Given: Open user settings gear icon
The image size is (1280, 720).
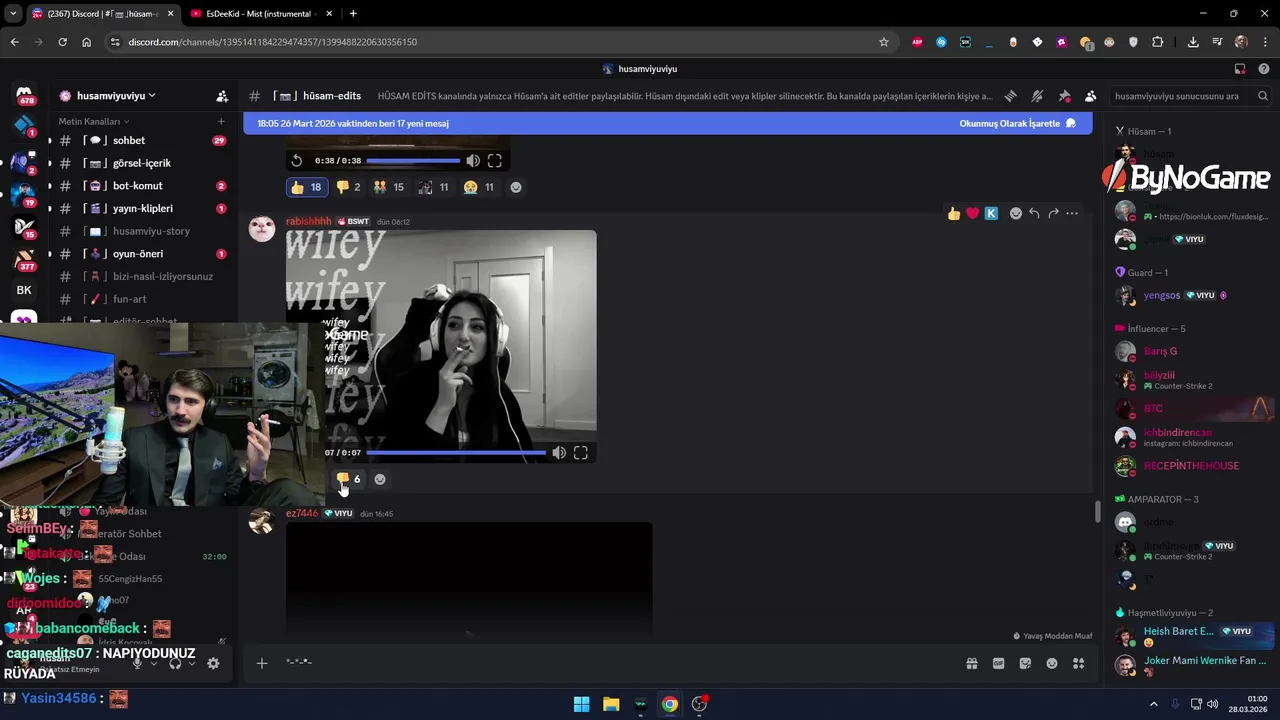Looking at the screenshot, I should [213, 663].
